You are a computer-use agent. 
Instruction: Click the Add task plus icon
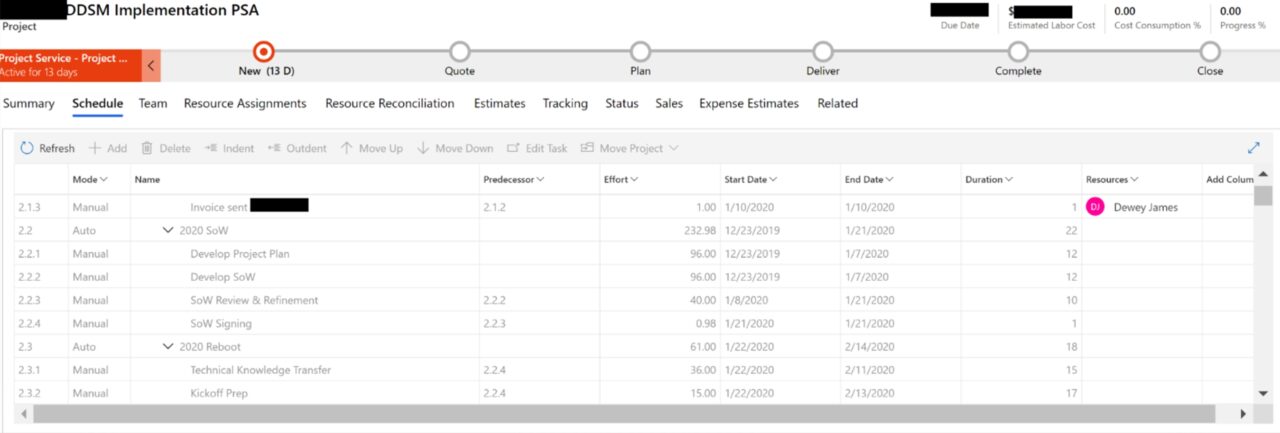tap(95, 148)
